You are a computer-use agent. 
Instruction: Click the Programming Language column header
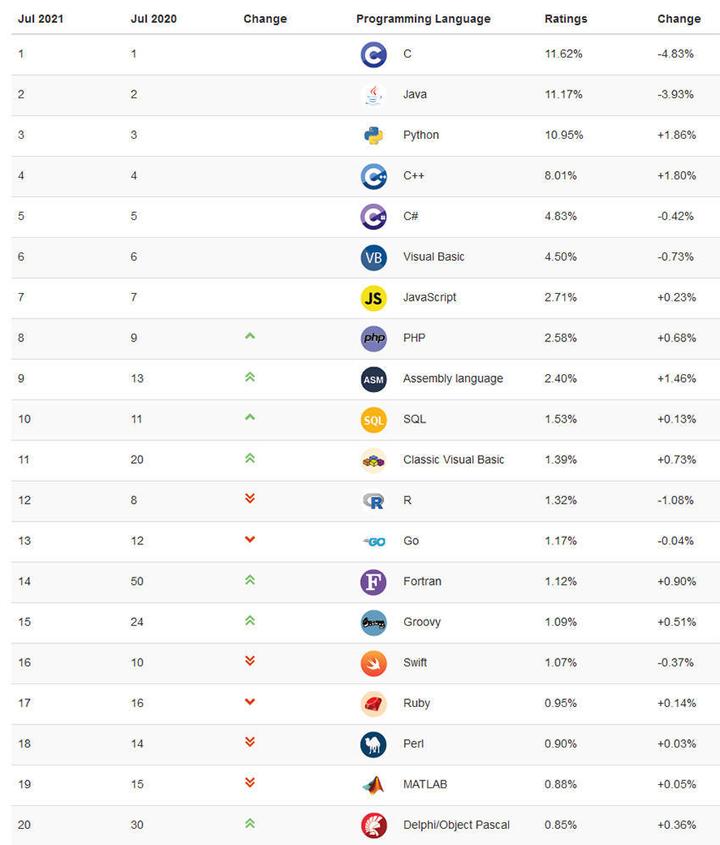[x=423, y=19]
